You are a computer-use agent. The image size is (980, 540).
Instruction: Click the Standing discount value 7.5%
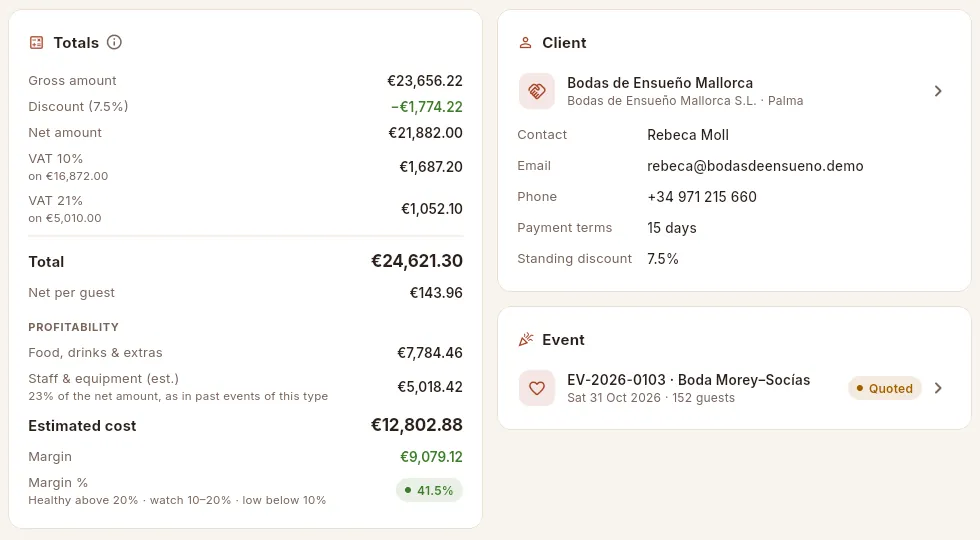(662, 259)
